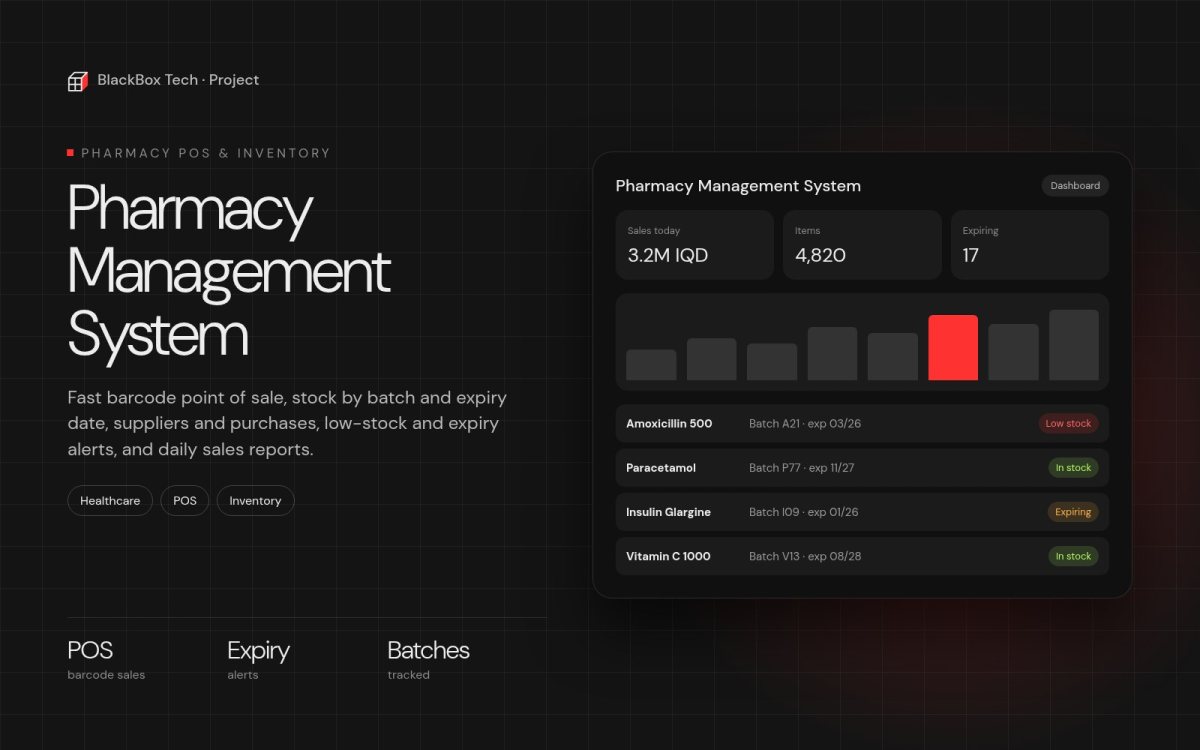Image resolution: width=1200 pixels, height=750 pixels.
Task: Select the Healthcare tag pill
Action: click(110, 501)
